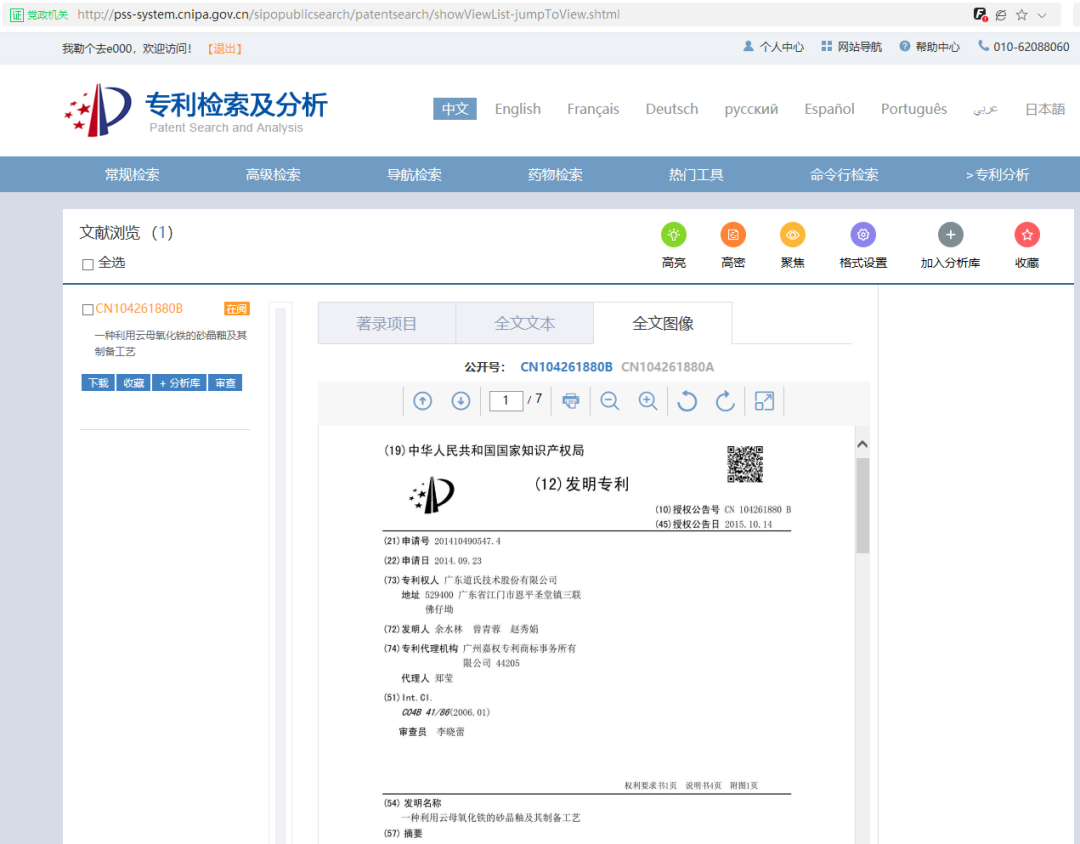This screenshot has width=1080, height=844.
Task: Select the checkbox for patent CN104261880B
Action: pyautogui.click(x=87, y=309)
